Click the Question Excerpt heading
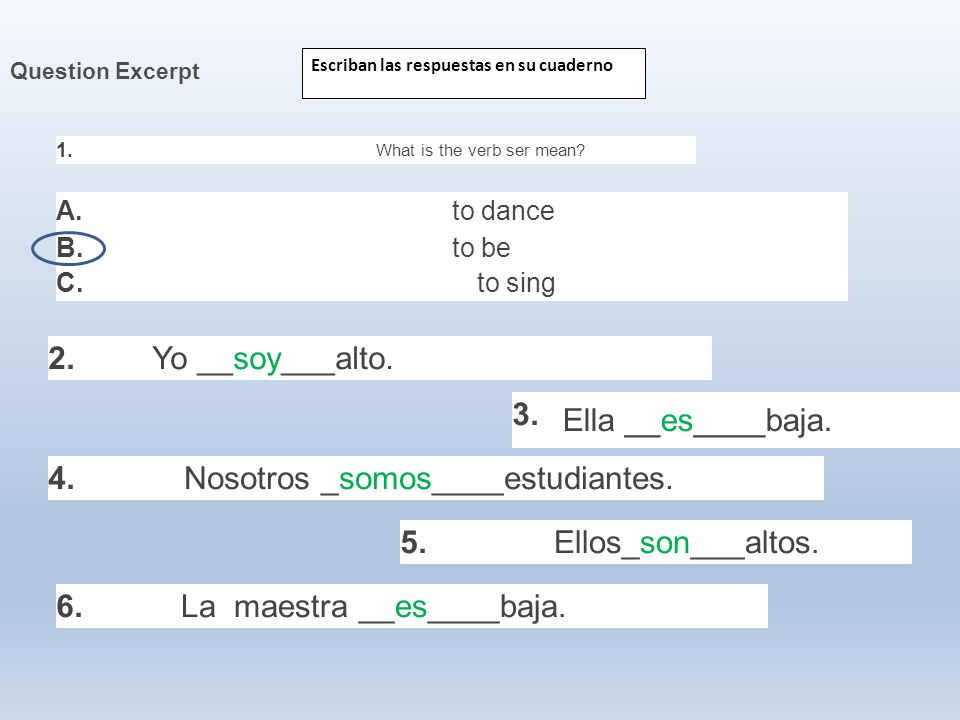The width and height of the screenshot is (960, 720). pos(105,72)
